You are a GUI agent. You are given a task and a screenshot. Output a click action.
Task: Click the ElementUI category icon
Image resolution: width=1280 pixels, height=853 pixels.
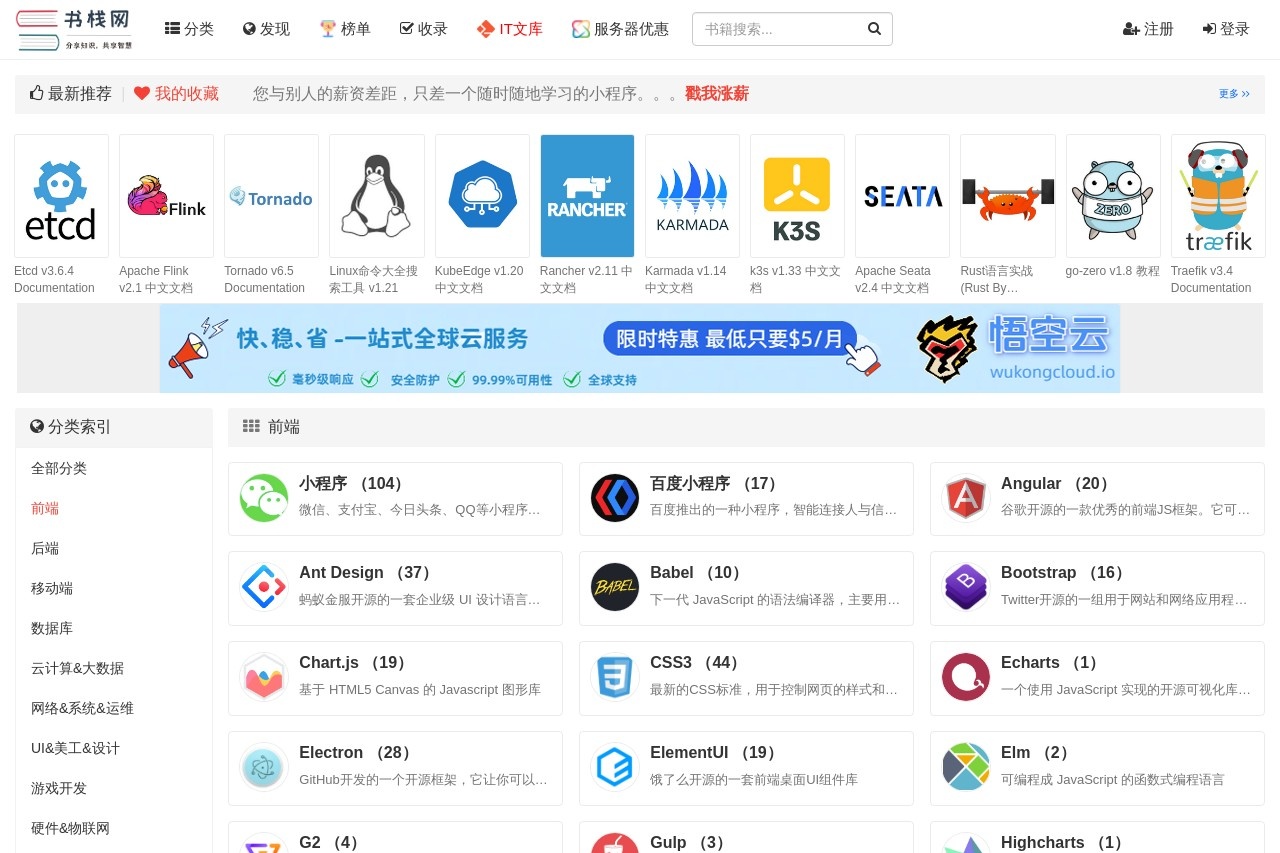(x=615, y=767)
